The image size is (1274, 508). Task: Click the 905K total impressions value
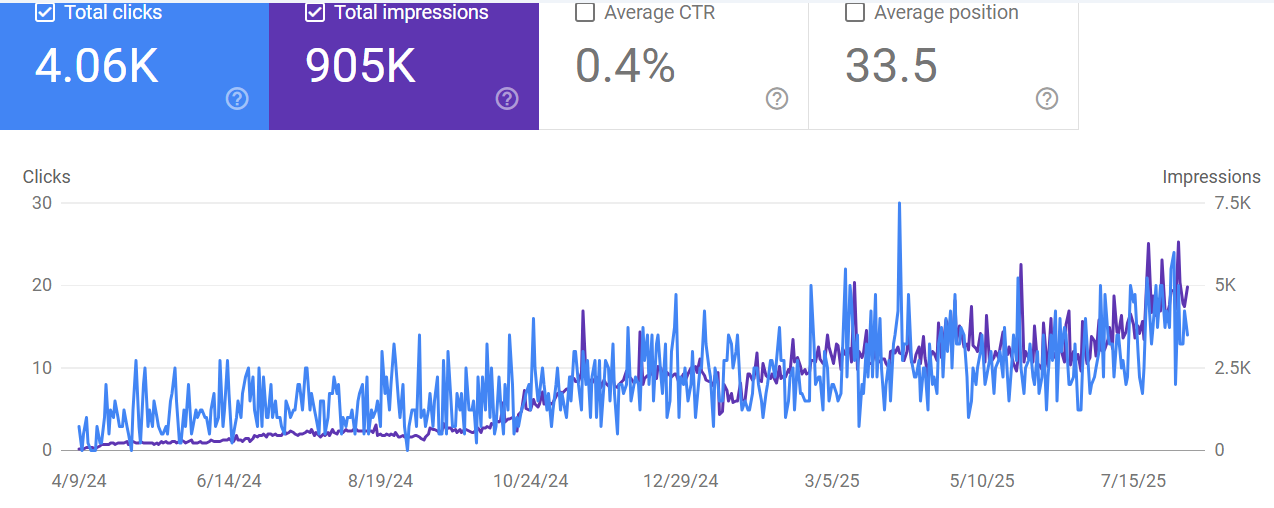click(x=361, y=66)
